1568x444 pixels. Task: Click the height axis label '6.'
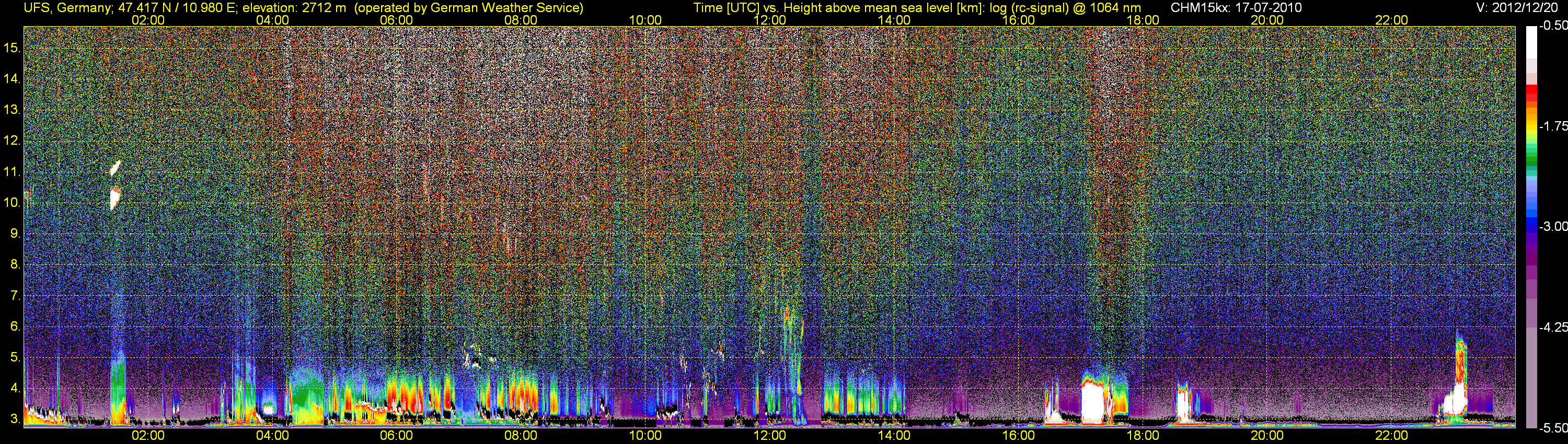15,326
